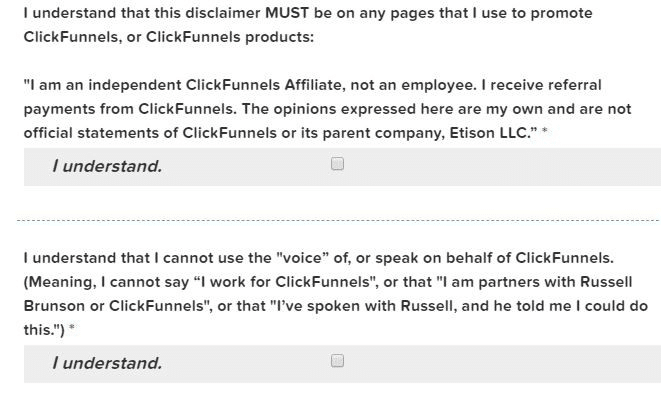
Task: Click the quoted word "voice" in the second statement
Action: [x=303, y=257]
